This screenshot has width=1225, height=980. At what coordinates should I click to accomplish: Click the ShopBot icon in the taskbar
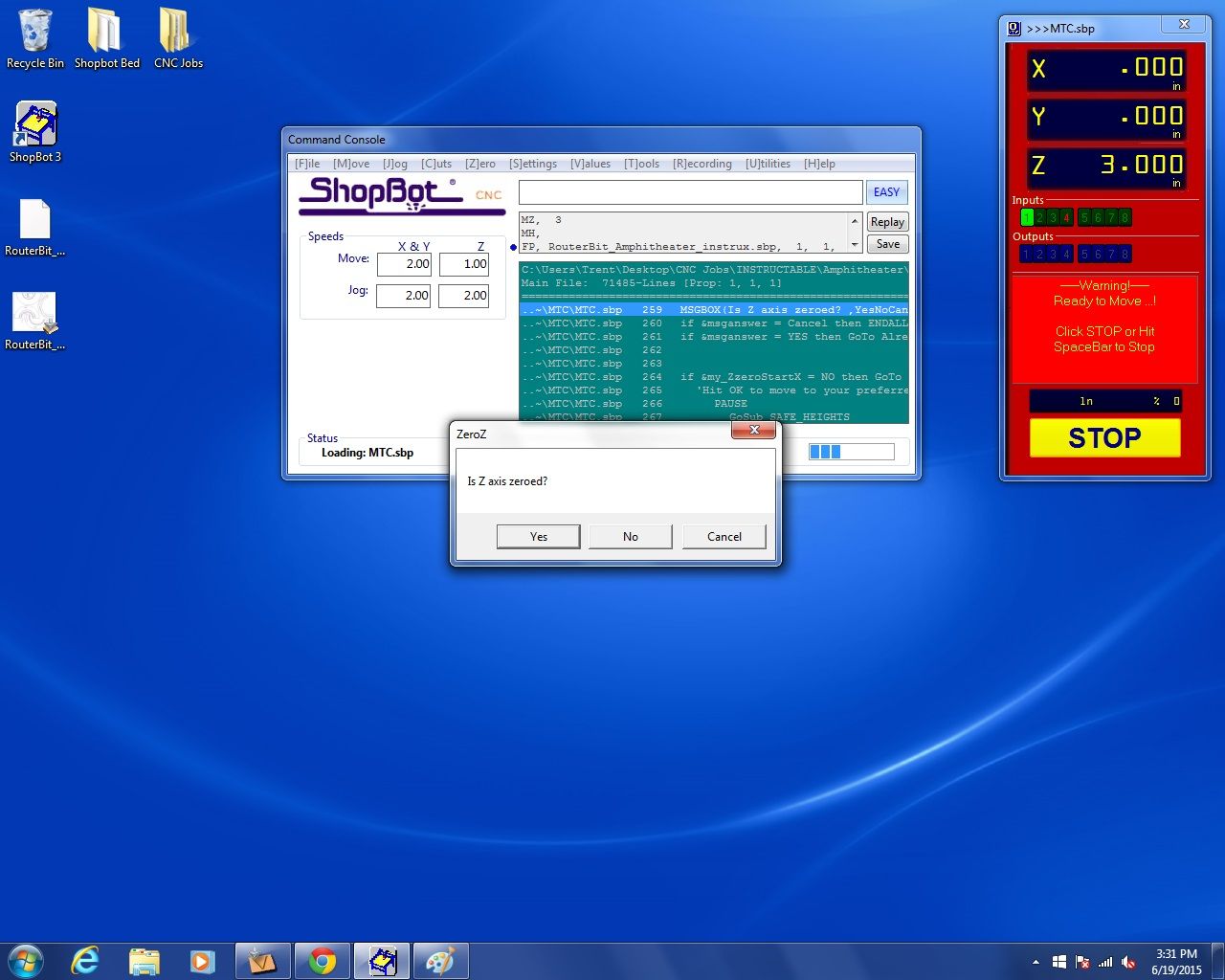[382, 960]
